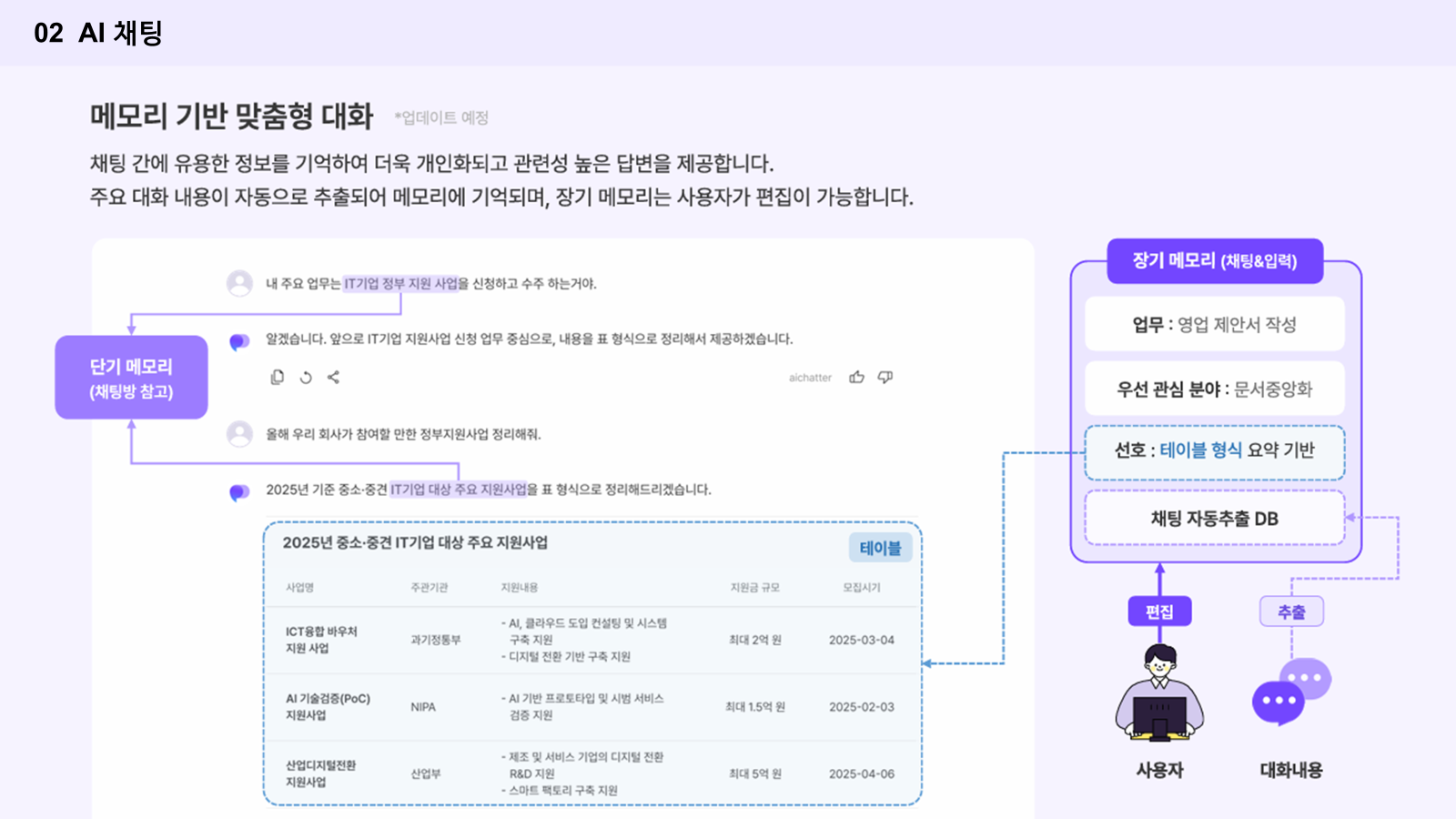Image resolution: width=1456 pixels, height=819 pixels.
Task: Click the 채팅 자동추출 DB box
Action: point(1214,519)
